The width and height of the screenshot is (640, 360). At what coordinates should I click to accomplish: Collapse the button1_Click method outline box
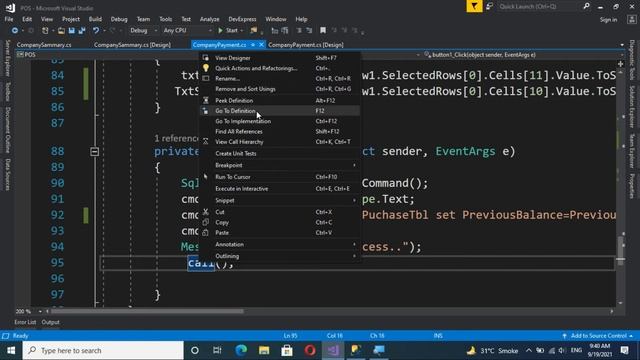pyautogui.click(x=94, y=152)
